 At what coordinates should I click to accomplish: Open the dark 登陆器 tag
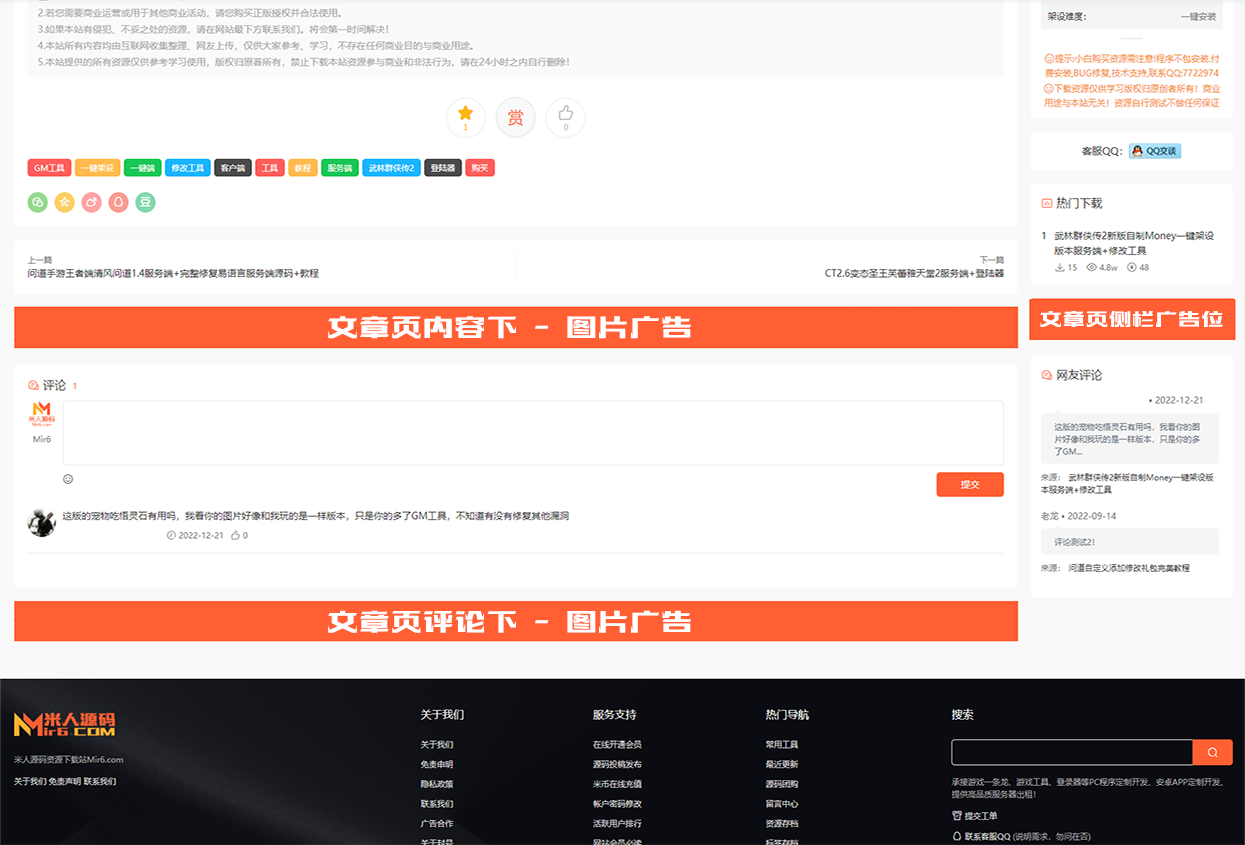(x=443, y=168)
